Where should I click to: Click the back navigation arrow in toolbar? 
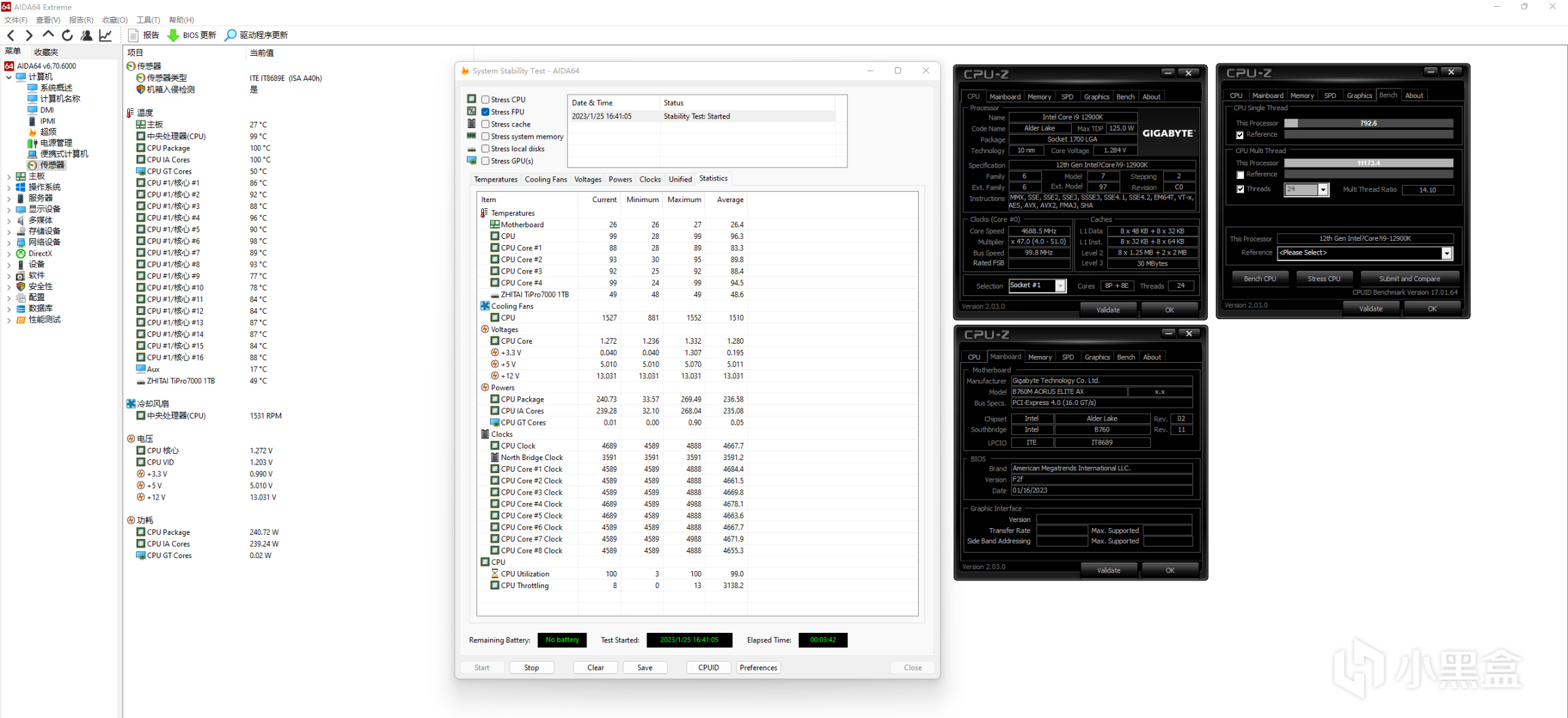(11, 35)
